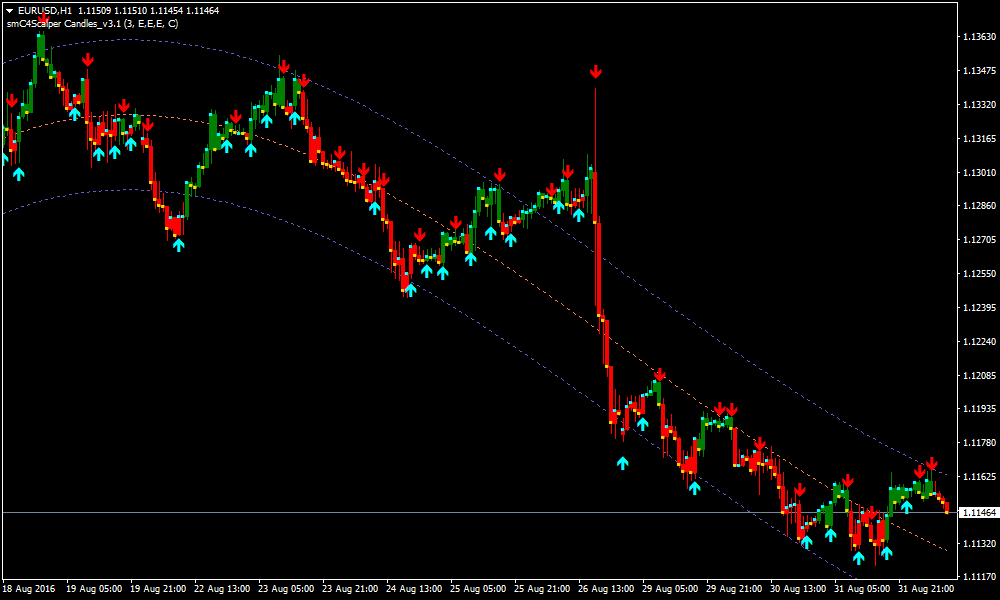Click the lowest cyan up arrow on 31 Aug
Image resolution: width=1000 pixels, height=600 pixels.
(858, 557)
